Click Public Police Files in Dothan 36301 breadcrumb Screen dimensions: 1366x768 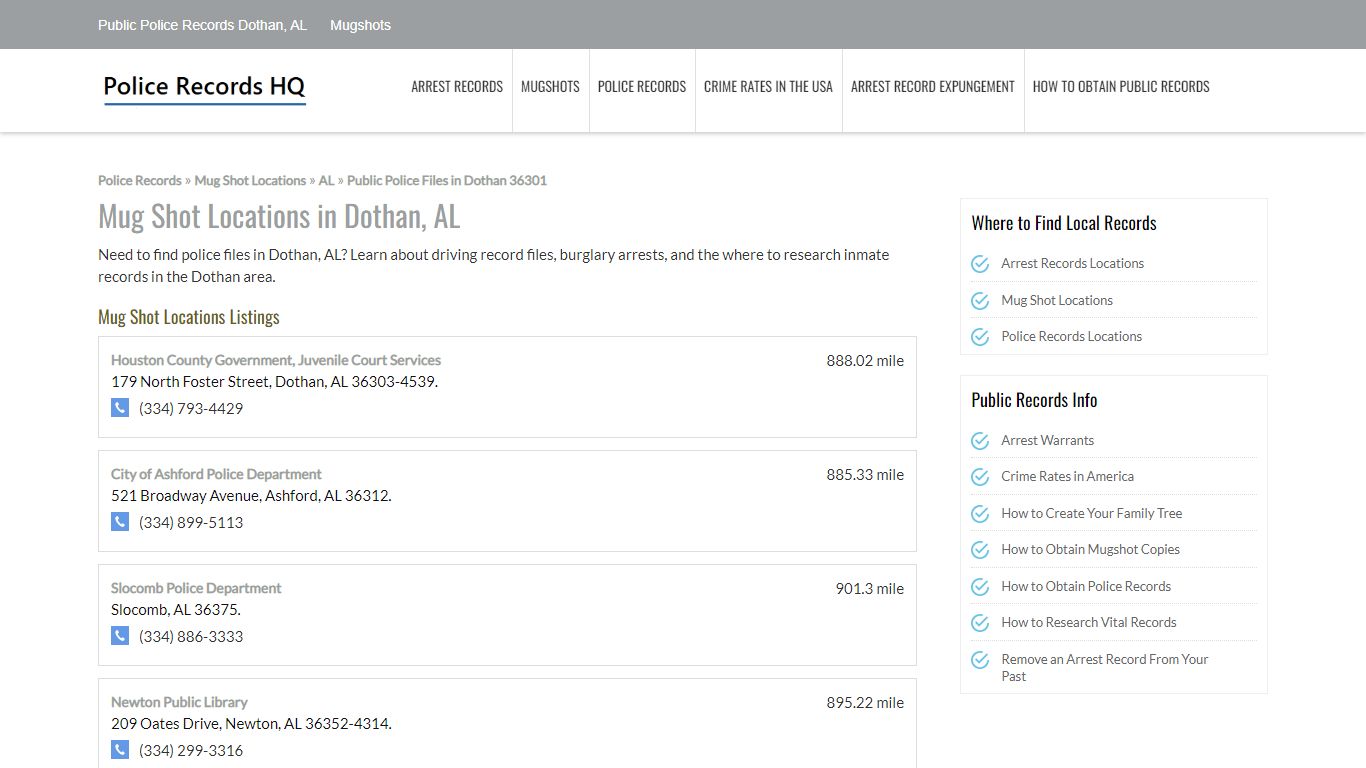[447, 181]
